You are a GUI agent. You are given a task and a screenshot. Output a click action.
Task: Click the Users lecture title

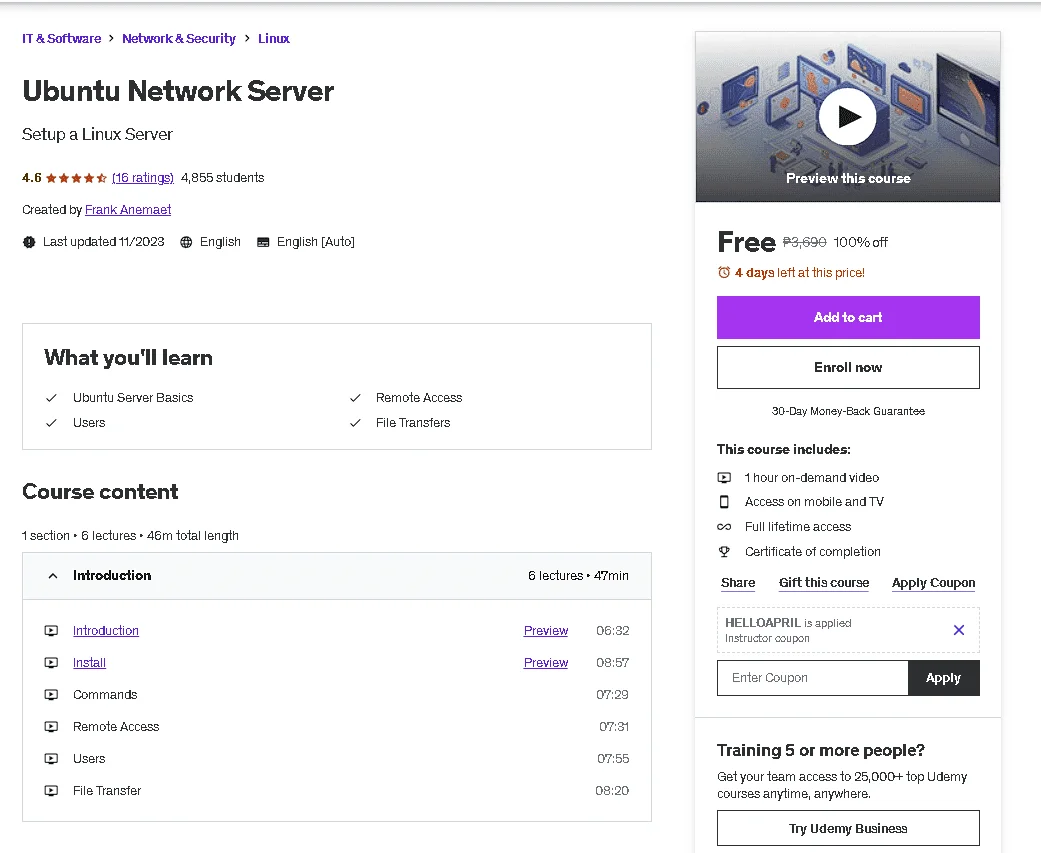pos(89,758)
